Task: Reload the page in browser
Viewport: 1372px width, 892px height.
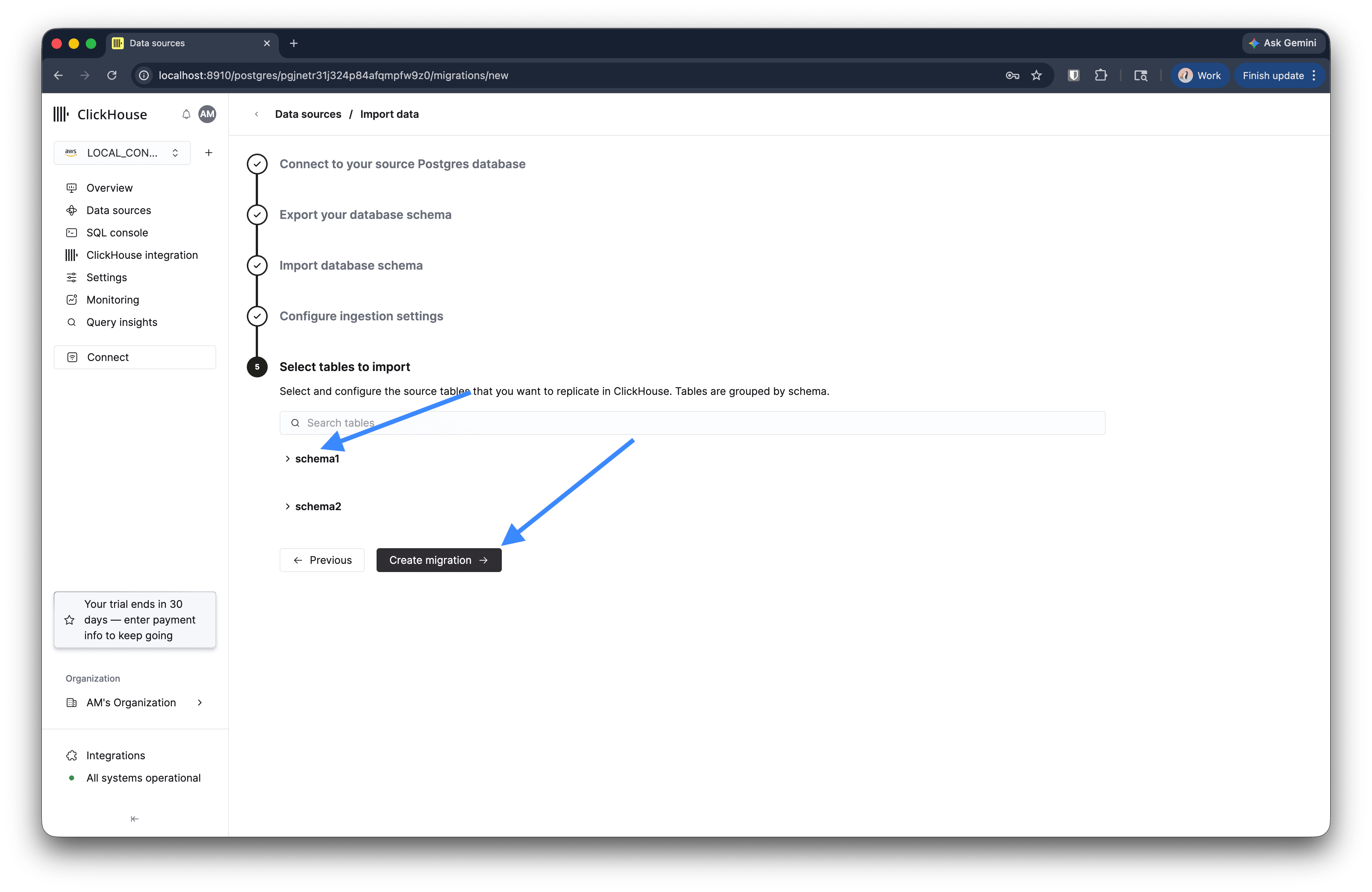Action: tap(112, 76)
